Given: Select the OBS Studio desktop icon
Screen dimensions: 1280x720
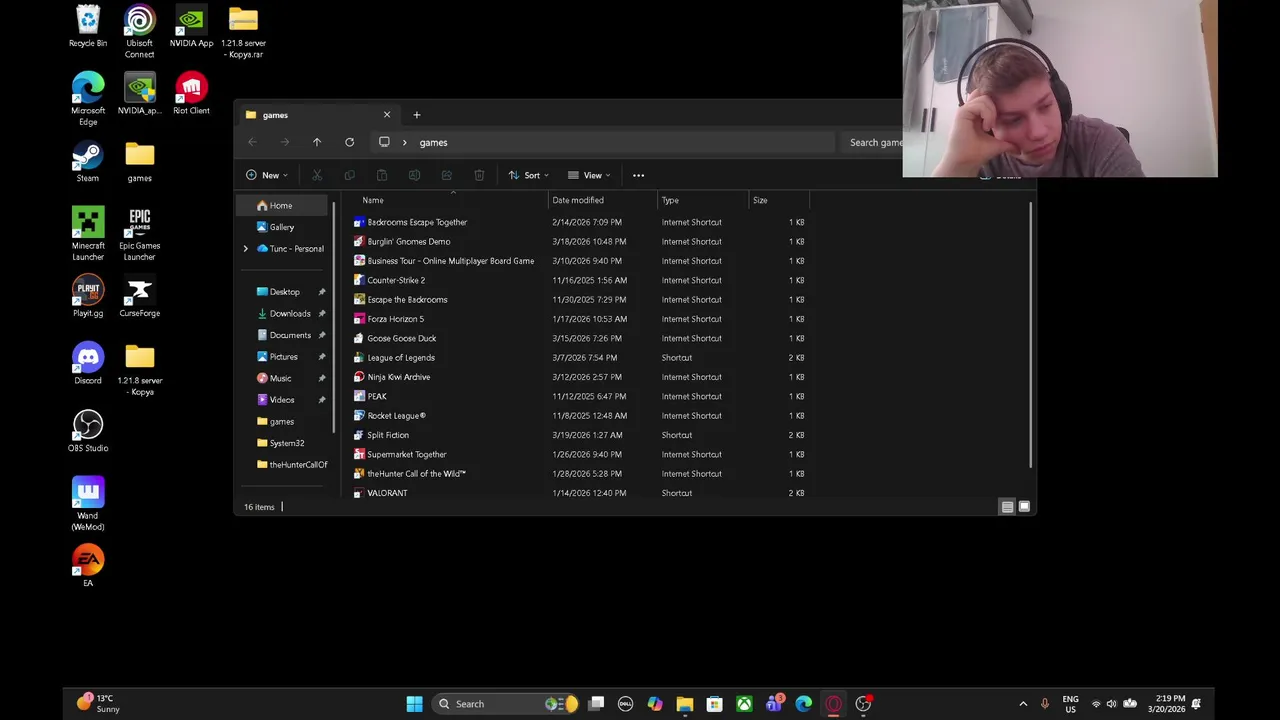Looking at the screenshot, I should tap(88, 432).
